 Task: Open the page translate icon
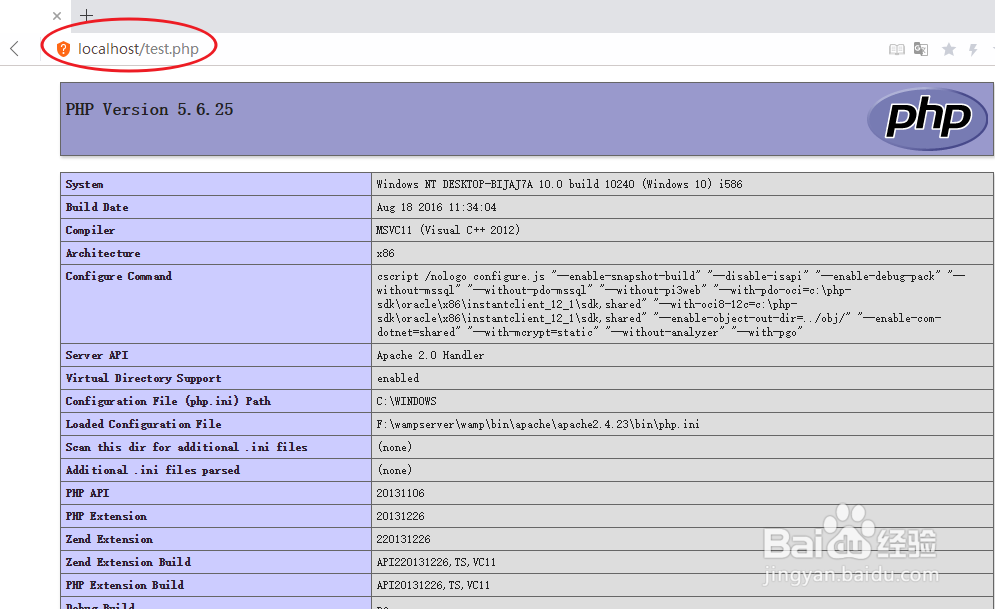click(x=920, y=48)
